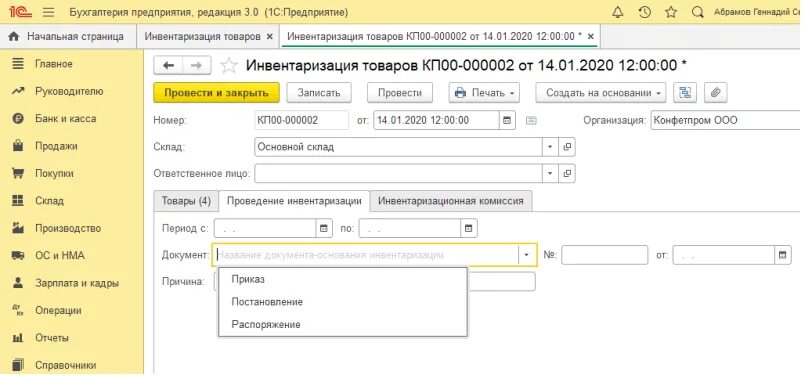Screen dimensions: 803x376
Task: Add document to favorites star
Action: click(x=229, y=66)
